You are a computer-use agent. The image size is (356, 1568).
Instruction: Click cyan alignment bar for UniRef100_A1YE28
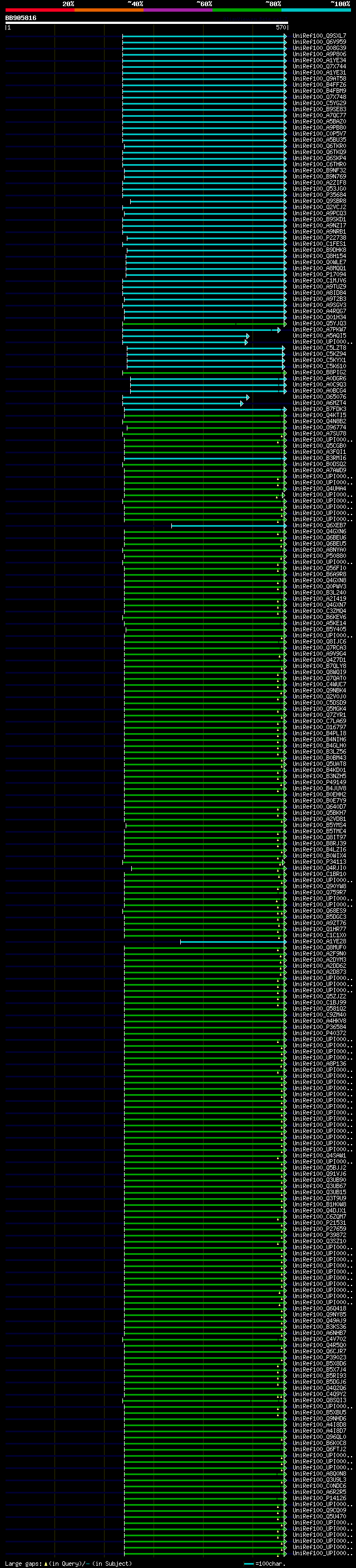coord(233,942)
